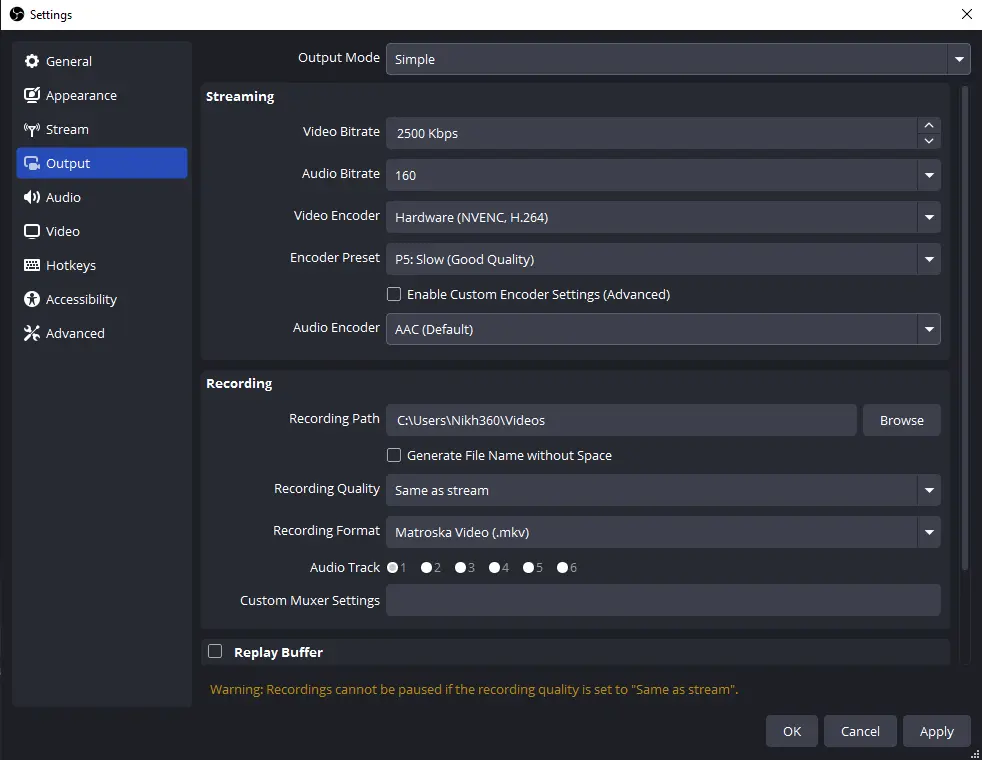Screen dimensions: 982x760
Task: Open the Encoder Preset dropdown
Action: 663,259
